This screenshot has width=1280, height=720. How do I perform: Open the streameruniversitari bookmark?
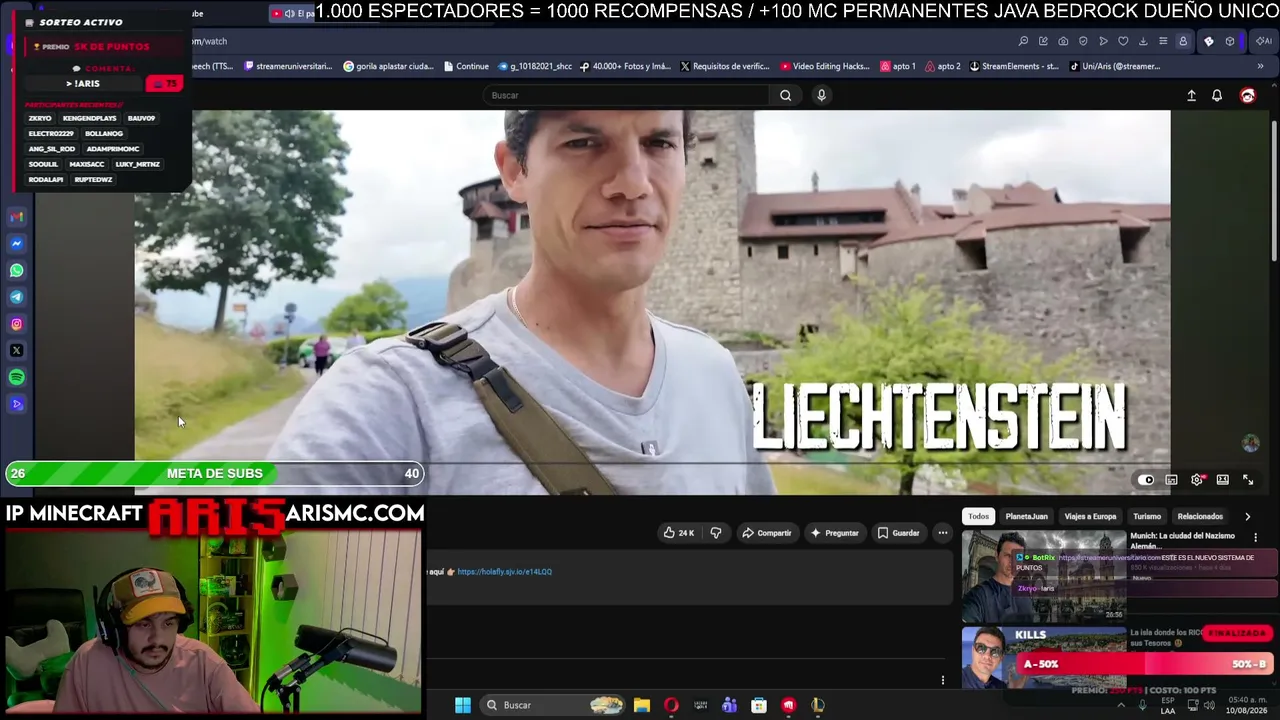click(x=286, y=66)
